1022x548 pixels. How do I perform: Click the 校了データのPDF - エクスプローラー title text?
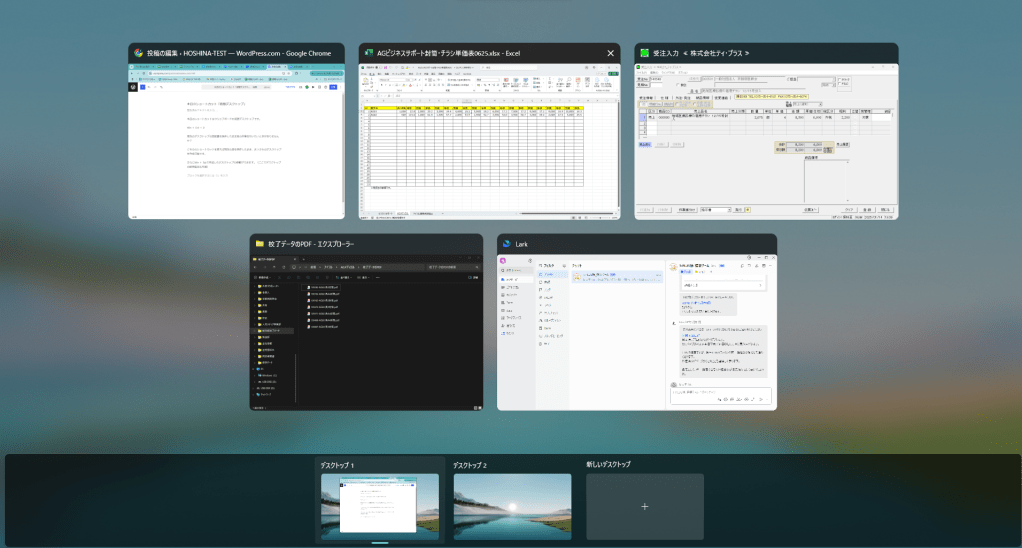(x=312, y=244)
